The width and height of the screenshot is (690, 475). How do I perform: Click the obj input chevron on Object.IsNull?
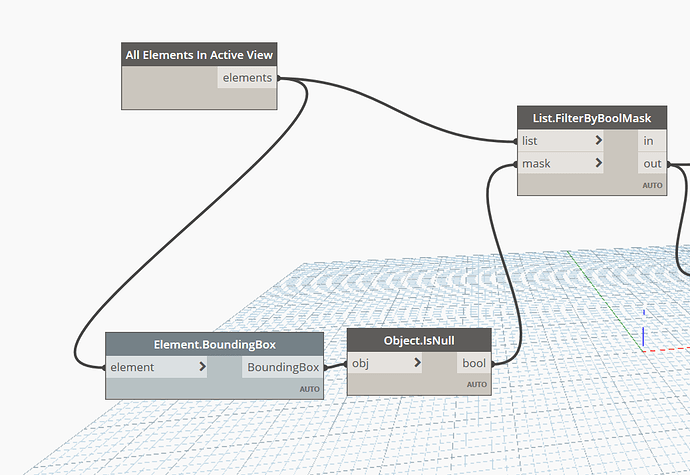tap(418, 363)
